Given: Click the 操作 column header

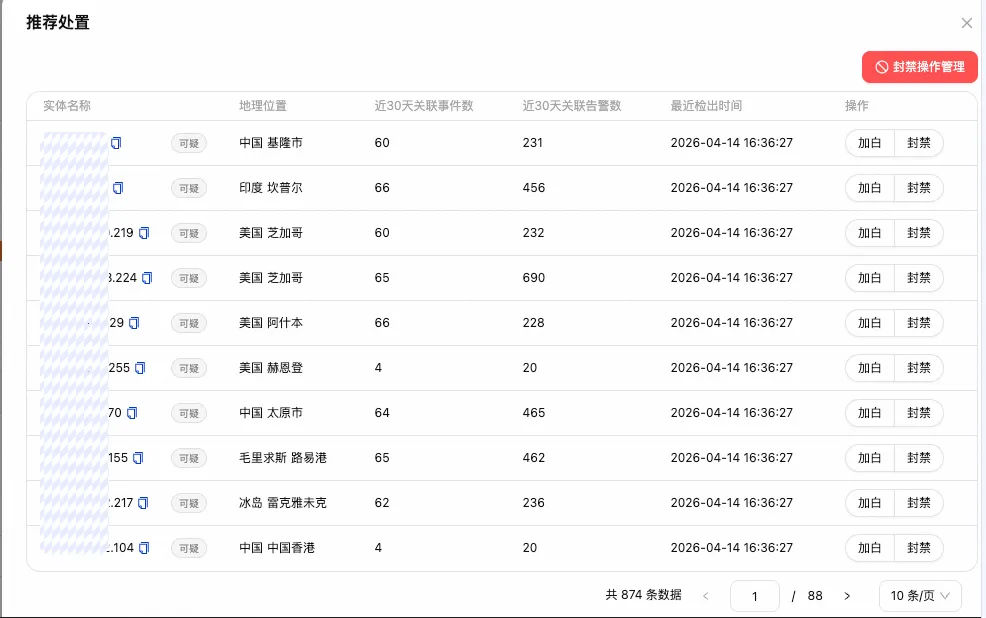Looking at the screenshot, I should tap(856, 106).
